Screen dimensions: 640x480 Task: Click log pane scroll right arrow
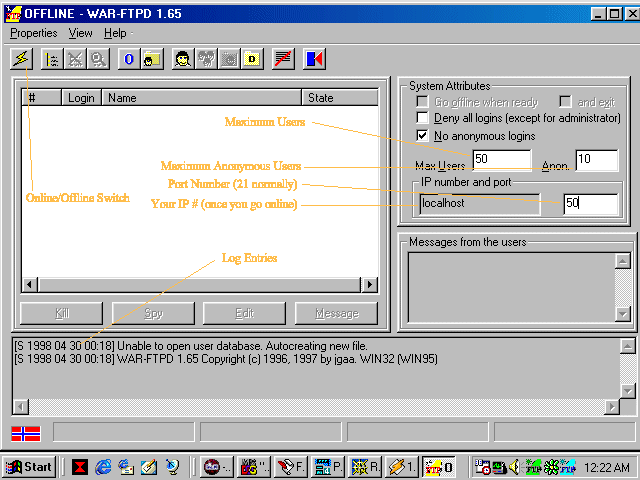point(612,407)
